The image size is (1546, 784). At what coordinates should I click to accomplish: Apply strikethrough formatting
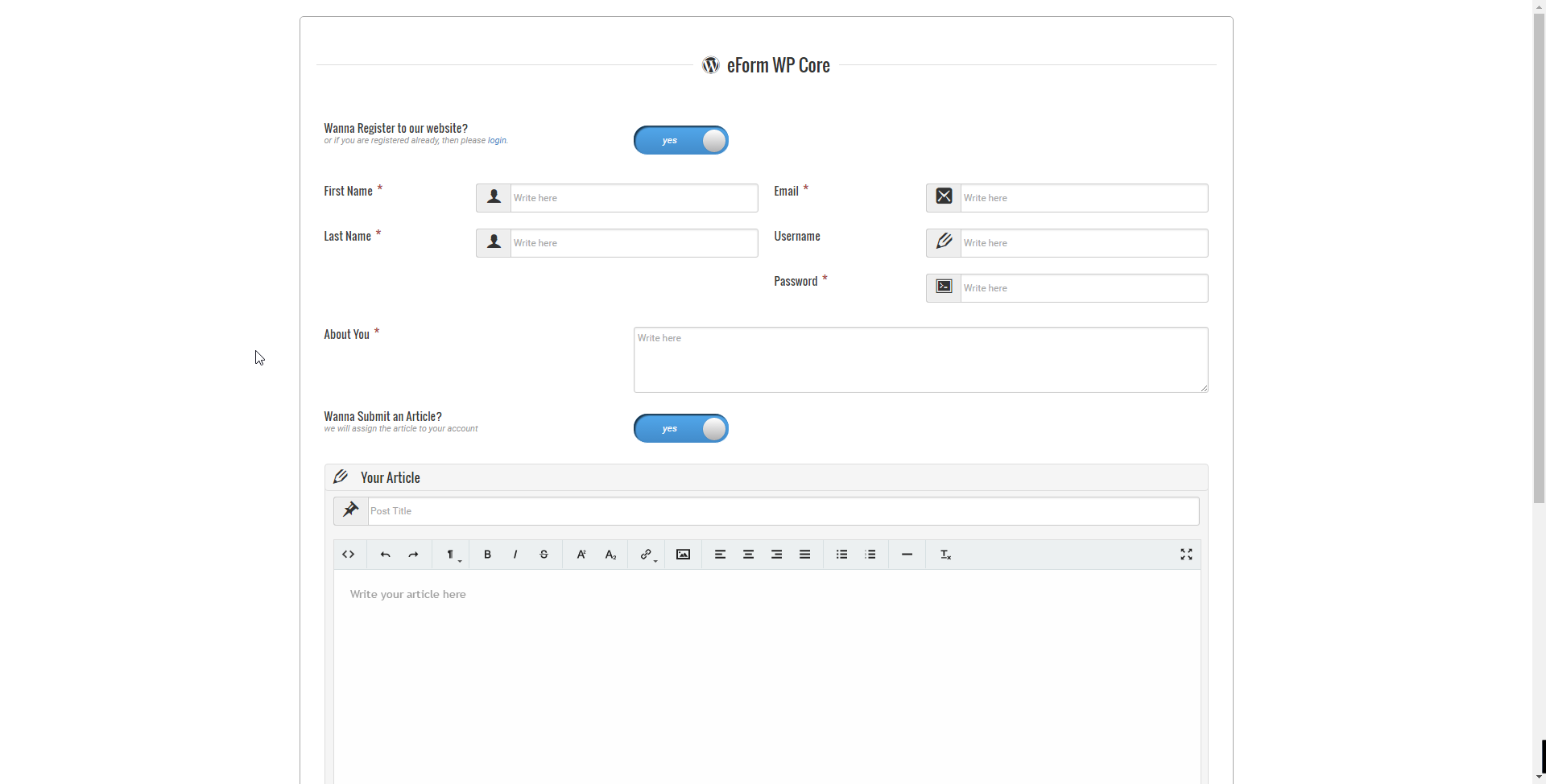click(x=544, y=555)
